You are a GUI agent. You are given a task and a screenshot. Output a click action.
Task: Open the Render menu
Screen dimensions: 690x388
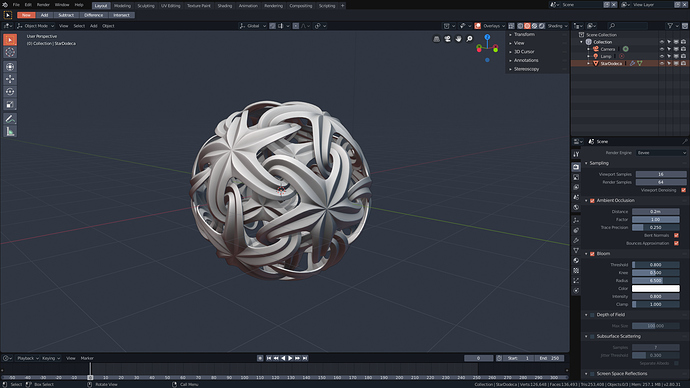pyautogui.click(x=43, y=5)
